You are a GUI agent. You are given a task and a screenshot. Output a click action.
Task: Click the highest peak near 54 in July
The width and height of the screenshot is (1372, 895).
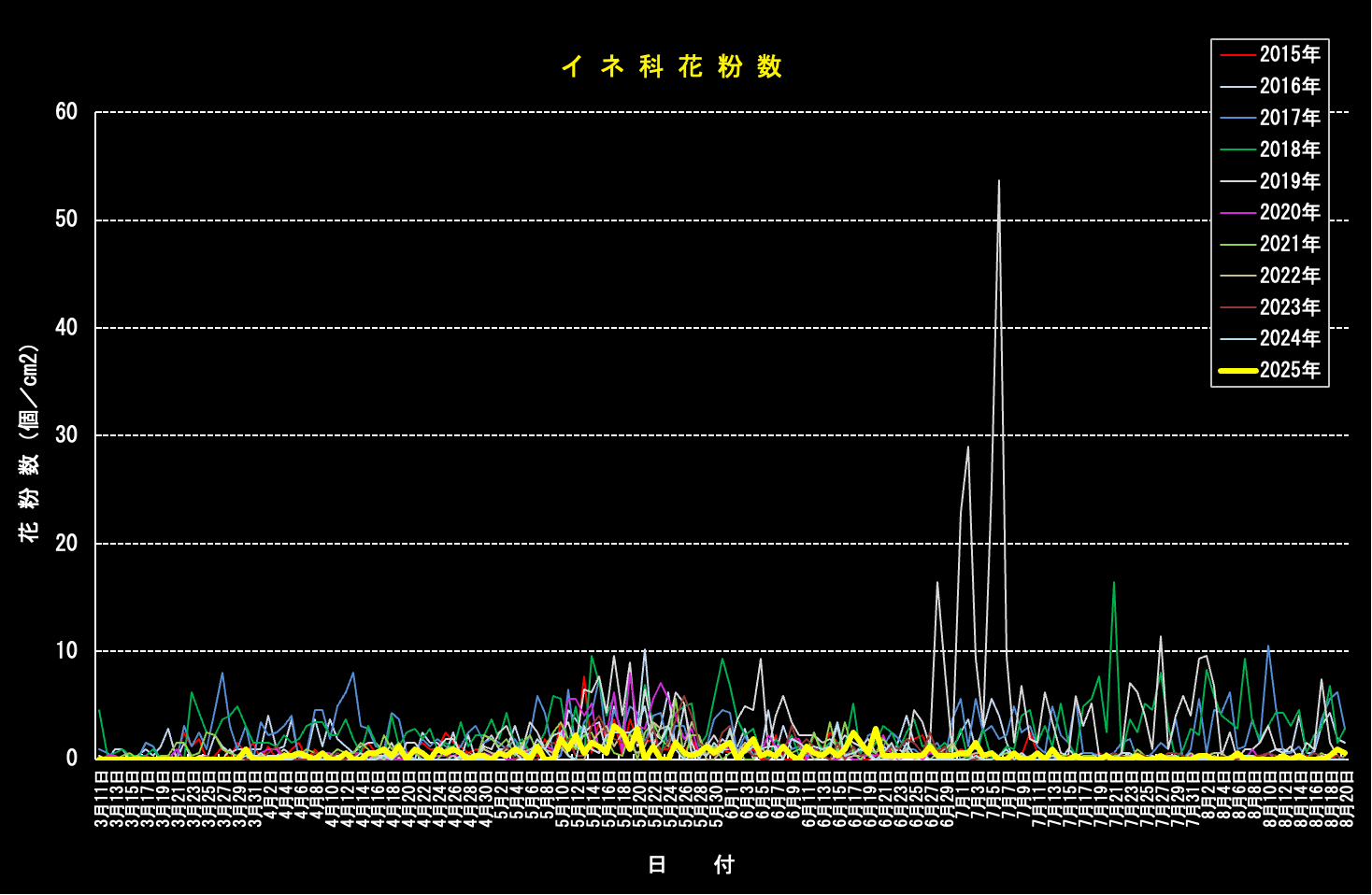coord(999,181)
